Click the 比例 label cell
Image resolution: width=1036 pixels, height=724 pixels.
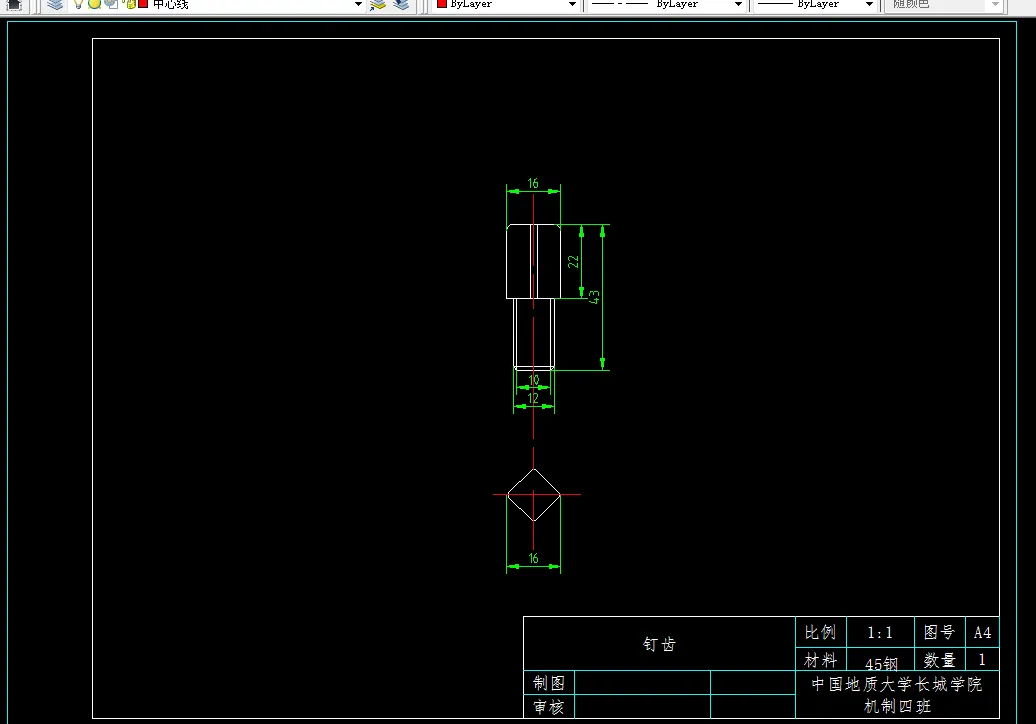[x=820, y=633]
